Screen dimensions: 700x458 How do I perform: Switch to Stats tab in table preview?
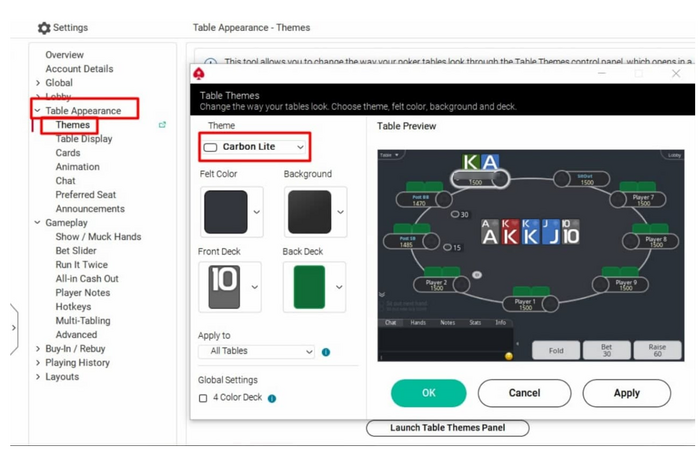[475, 323]
